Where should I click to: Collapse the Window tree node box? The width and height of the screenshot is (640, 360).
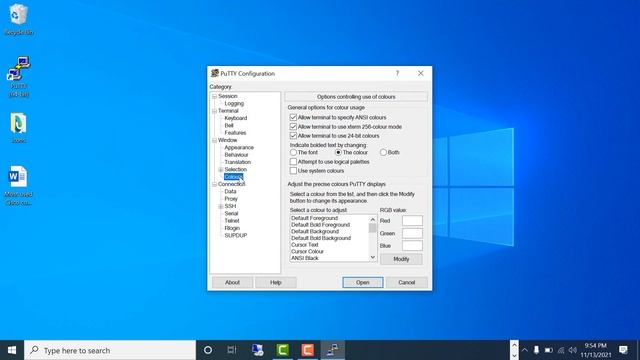click(214, 140)
